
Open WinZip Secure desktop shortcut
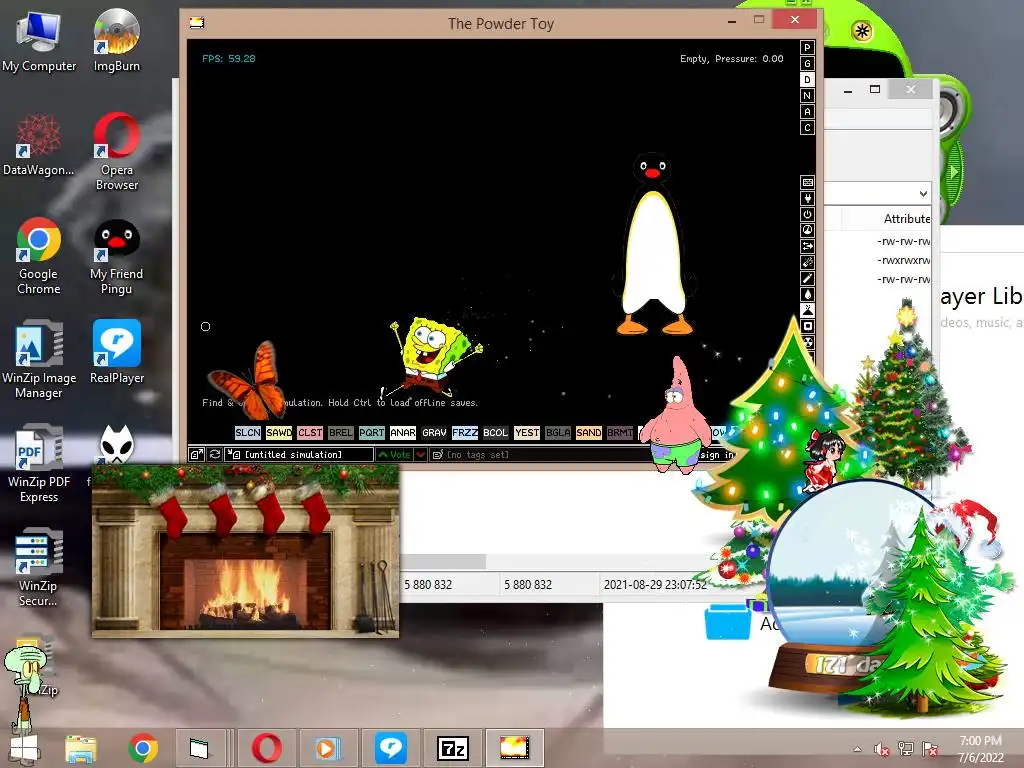tap(39, 567)
